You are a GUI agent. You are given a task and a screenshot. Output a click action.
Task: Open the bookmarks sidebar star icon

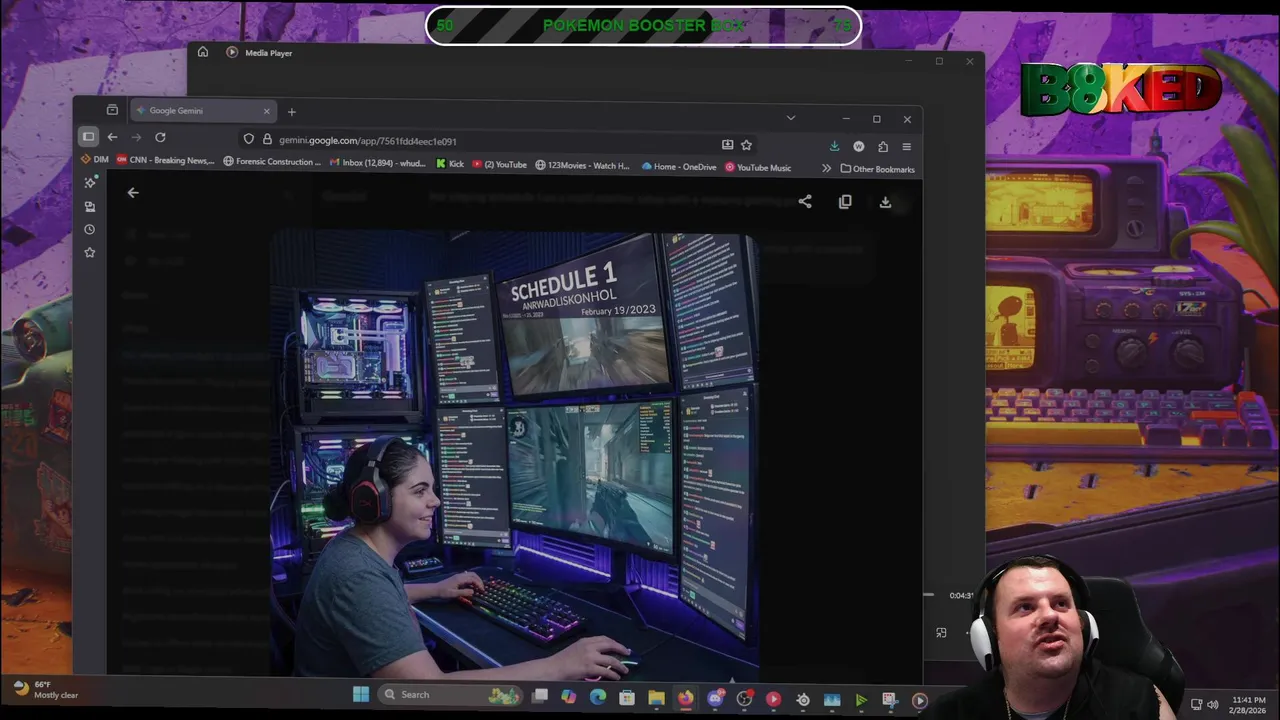90,253
